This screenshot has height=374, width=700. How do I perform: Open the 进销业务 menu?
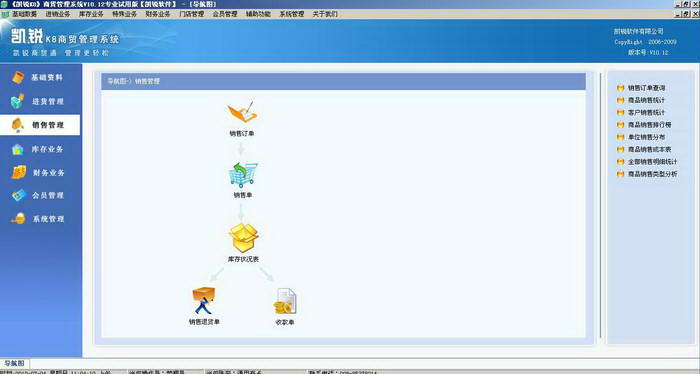[58, 14]
